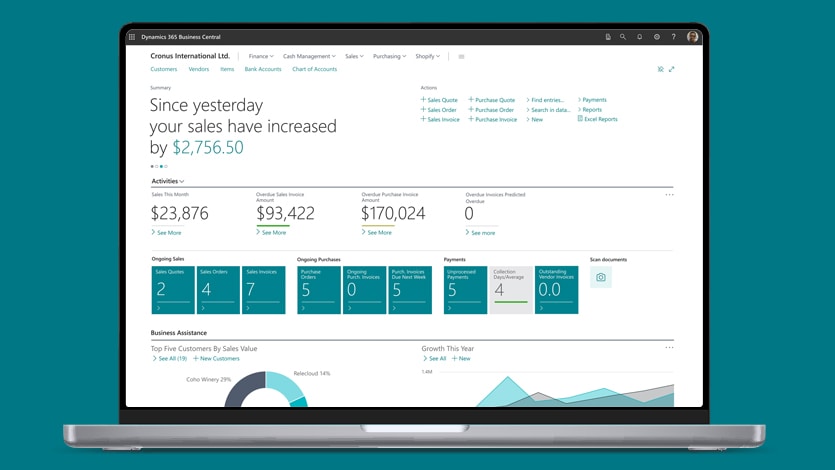Open the Sales Orders tile
The height and width of the screenshot is (470, 835).
(x=218, y=290)
